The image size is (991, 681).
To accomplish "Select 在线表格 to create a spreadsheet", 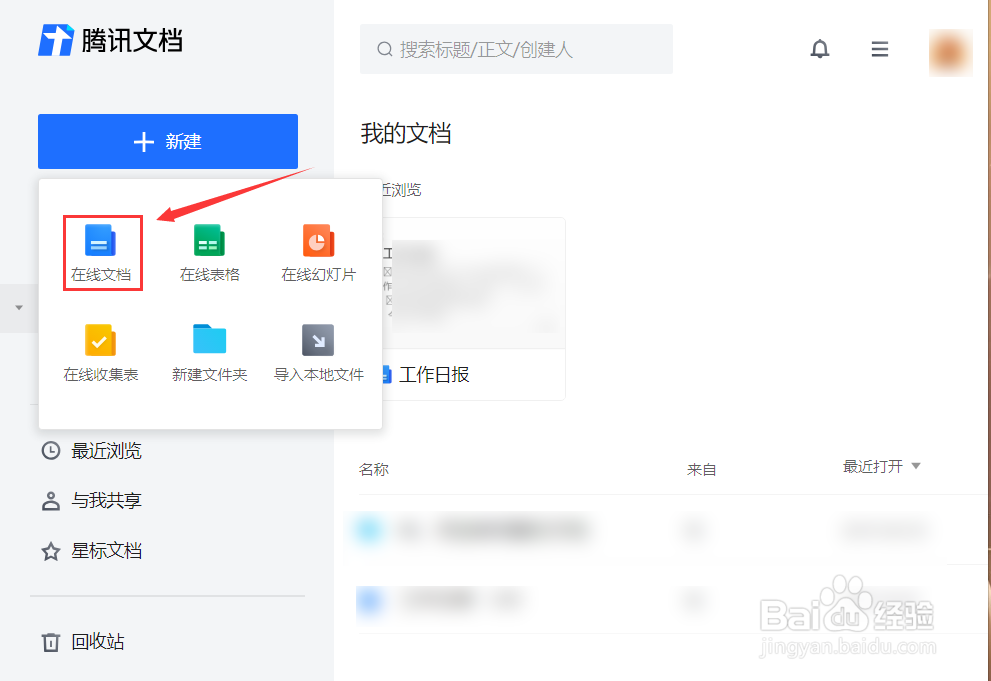I will pyautogui.click(x=209, y=252).
